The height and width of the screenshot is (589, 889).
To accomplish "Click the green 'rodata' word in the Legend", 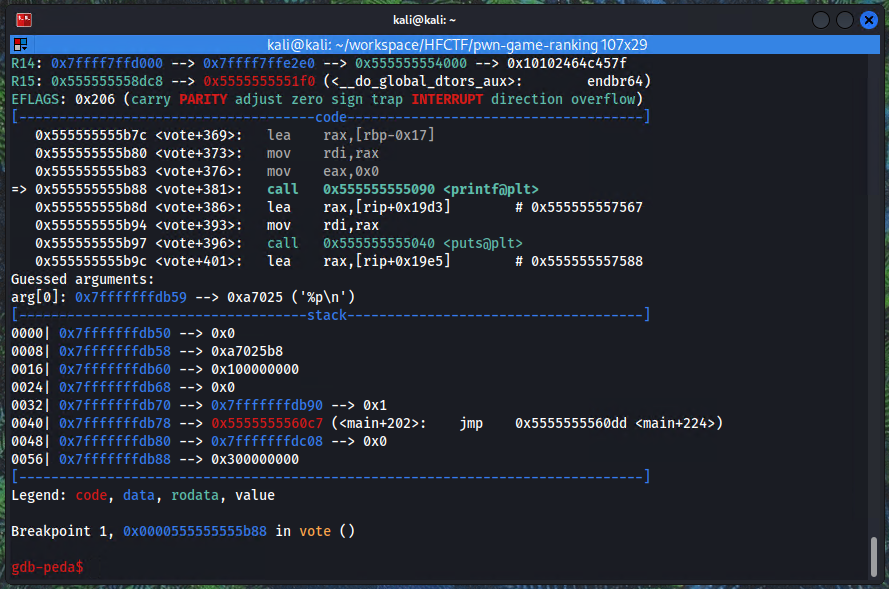I will pos(194,495).
